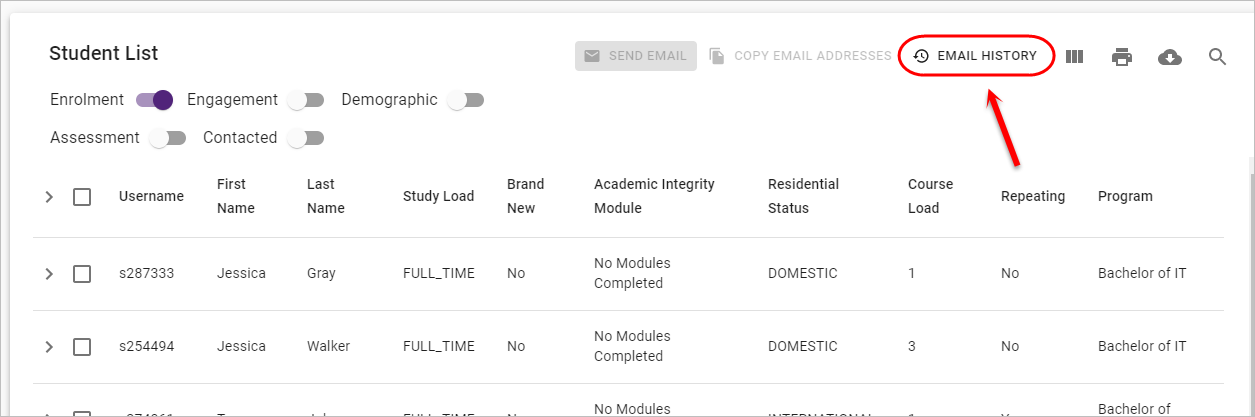Select checkbox for student s254494
The height and width of the screenshot is (417, 1255).
tap(82, 347)
